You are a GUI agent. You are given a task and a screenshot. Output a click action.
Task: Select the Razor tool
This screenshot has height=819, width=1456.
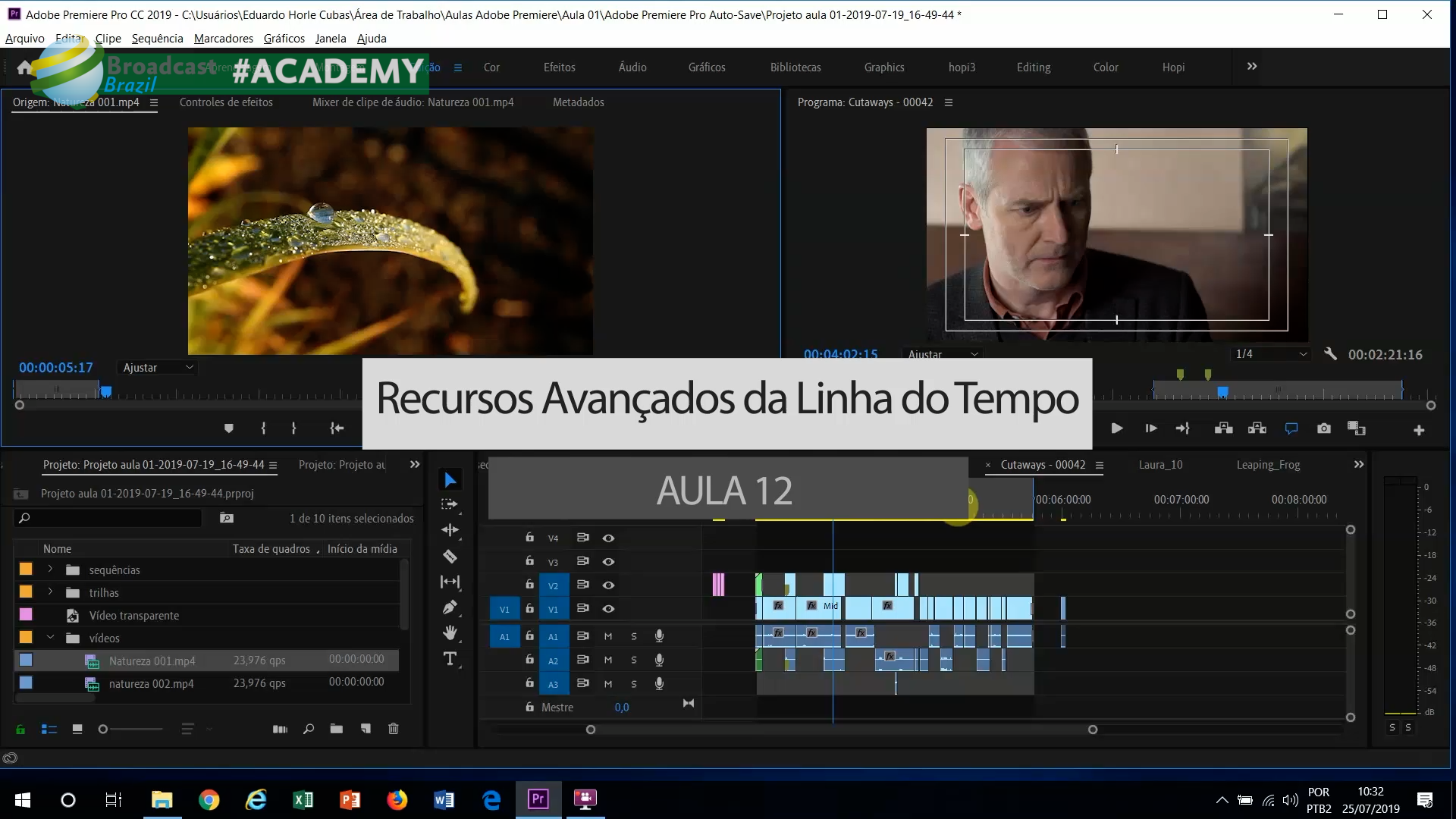click(450, 557)
